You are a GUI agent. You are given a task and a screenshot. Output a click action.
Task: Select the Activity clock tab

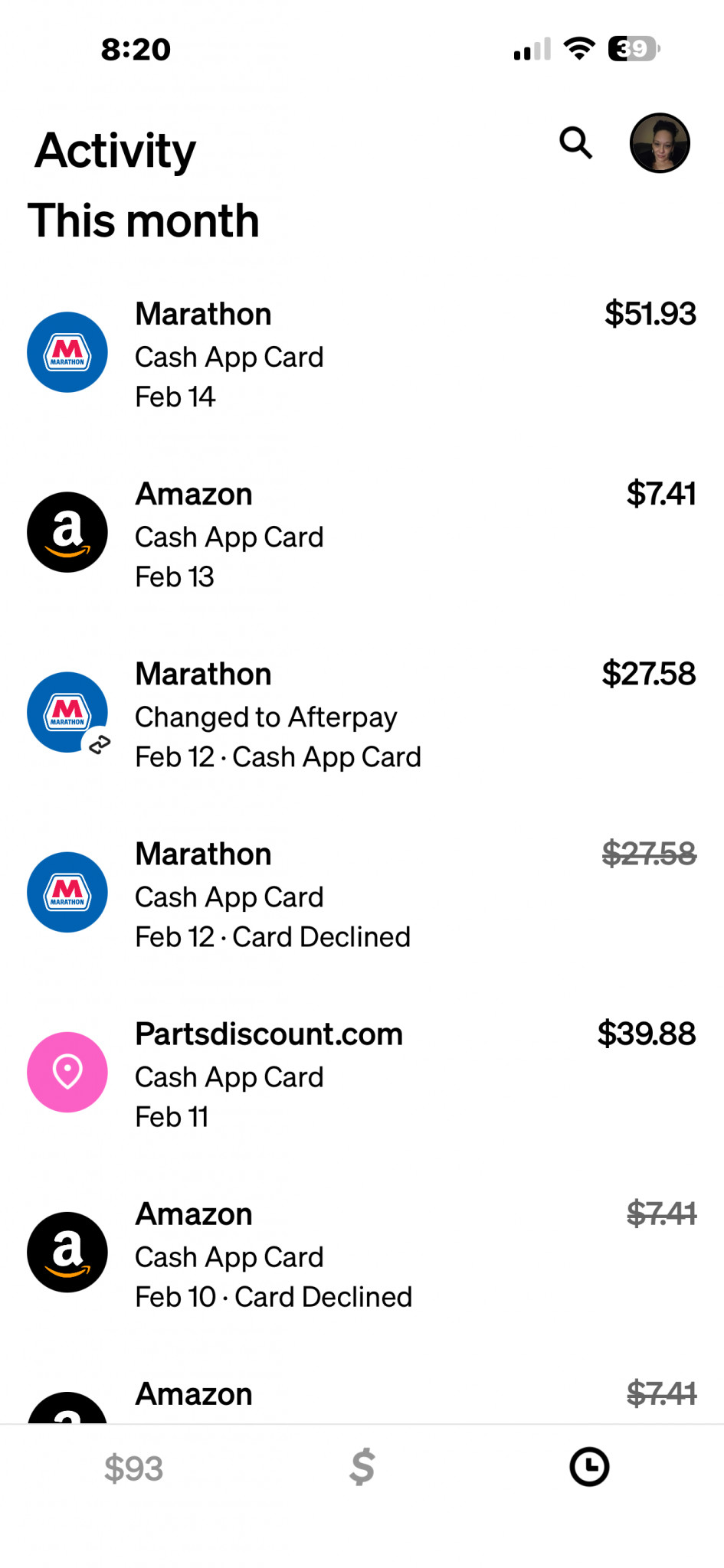[x=589, y=1468]
